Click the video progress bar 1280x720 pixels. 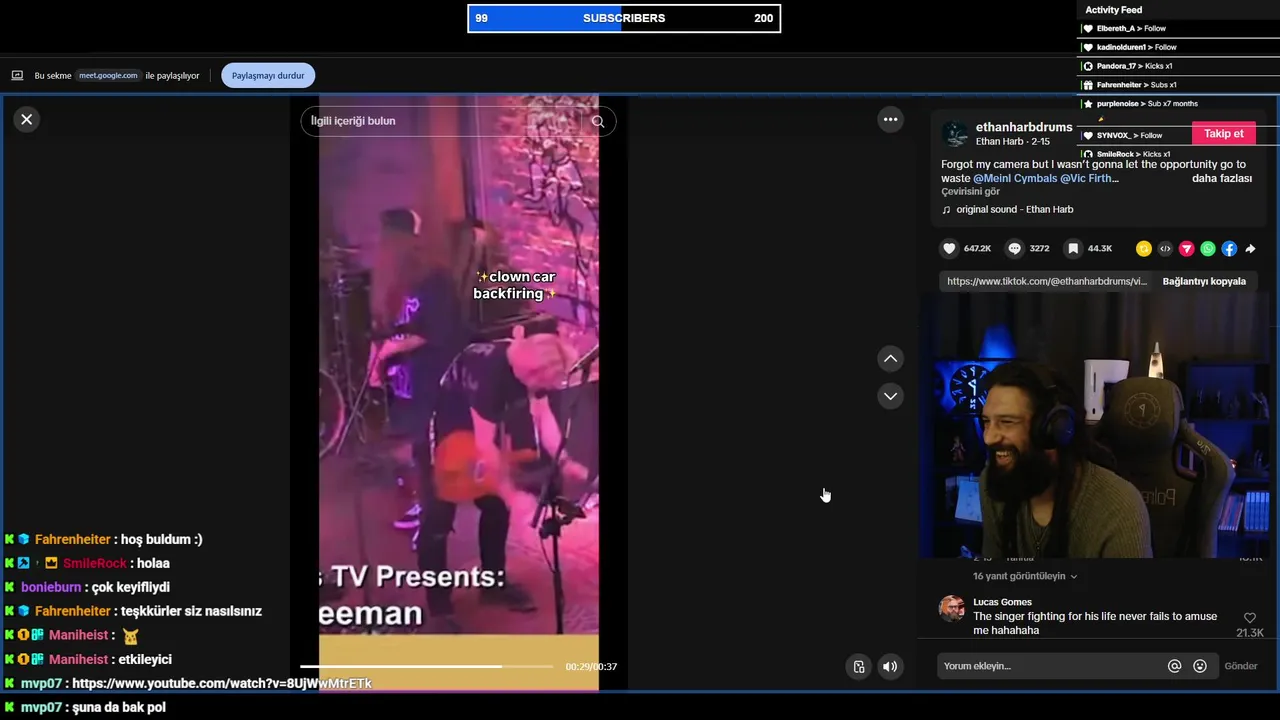[x=427, y=666]
